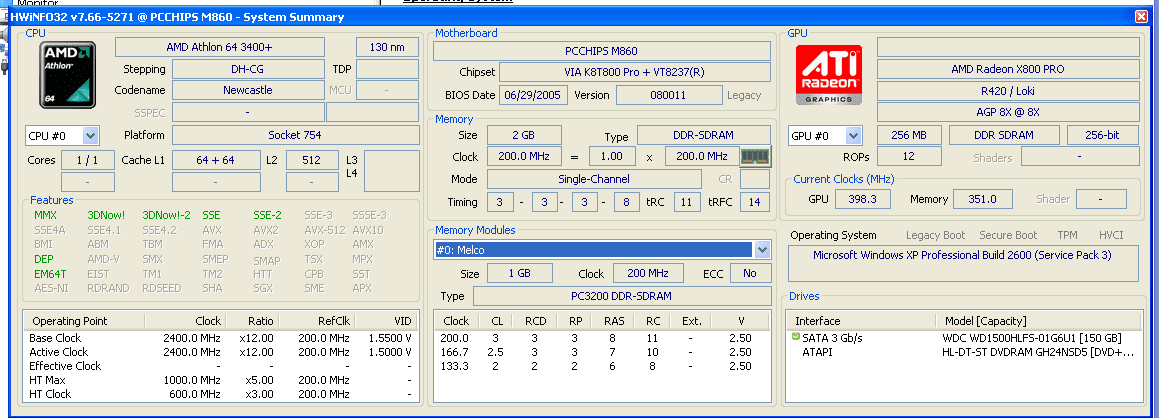Click the 256 MB video memory field
This screenshot has width=1159, height=418.
pos(909,135)
